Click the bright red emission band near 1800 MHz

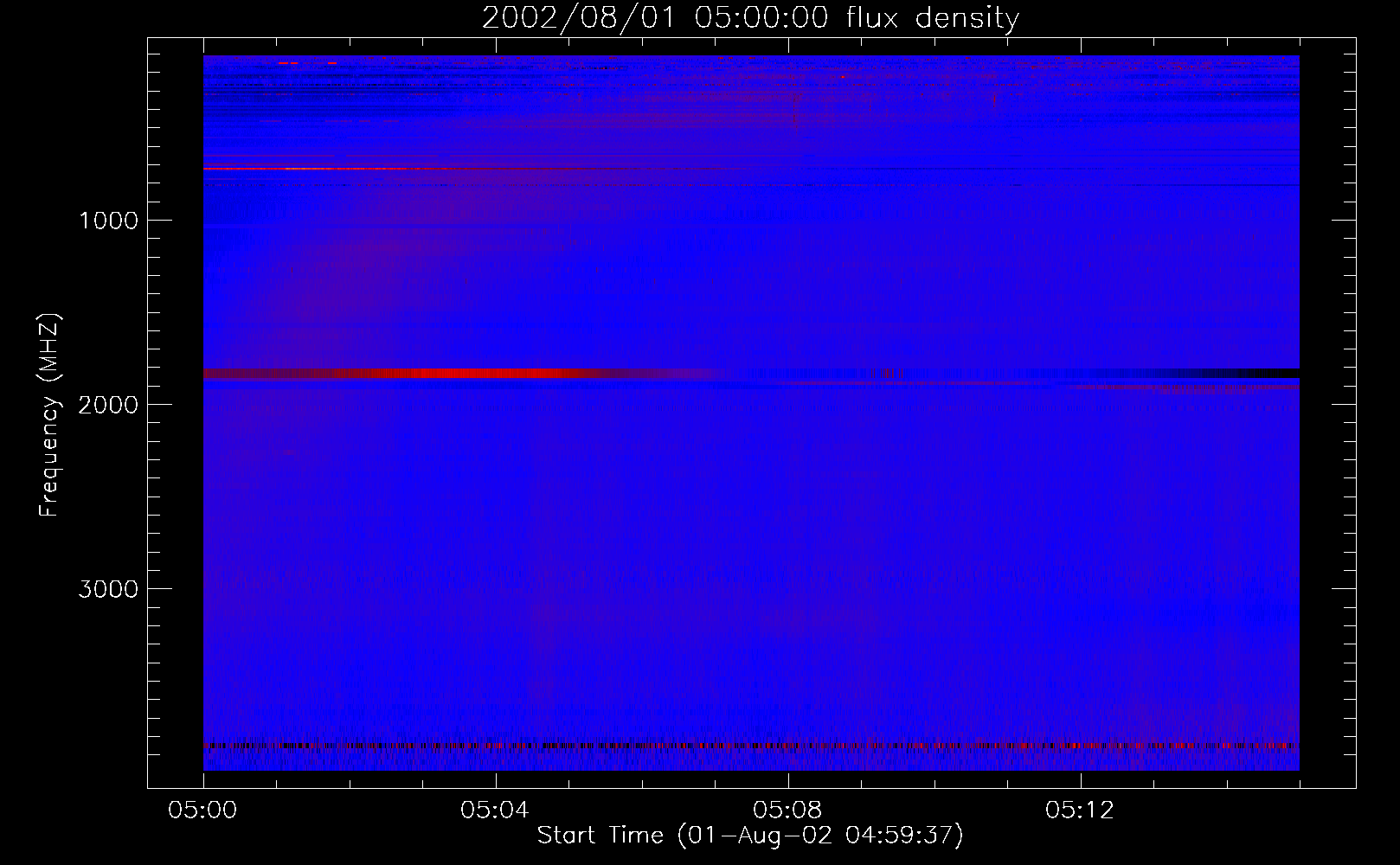pyautogui.click(x=467, y=373)
